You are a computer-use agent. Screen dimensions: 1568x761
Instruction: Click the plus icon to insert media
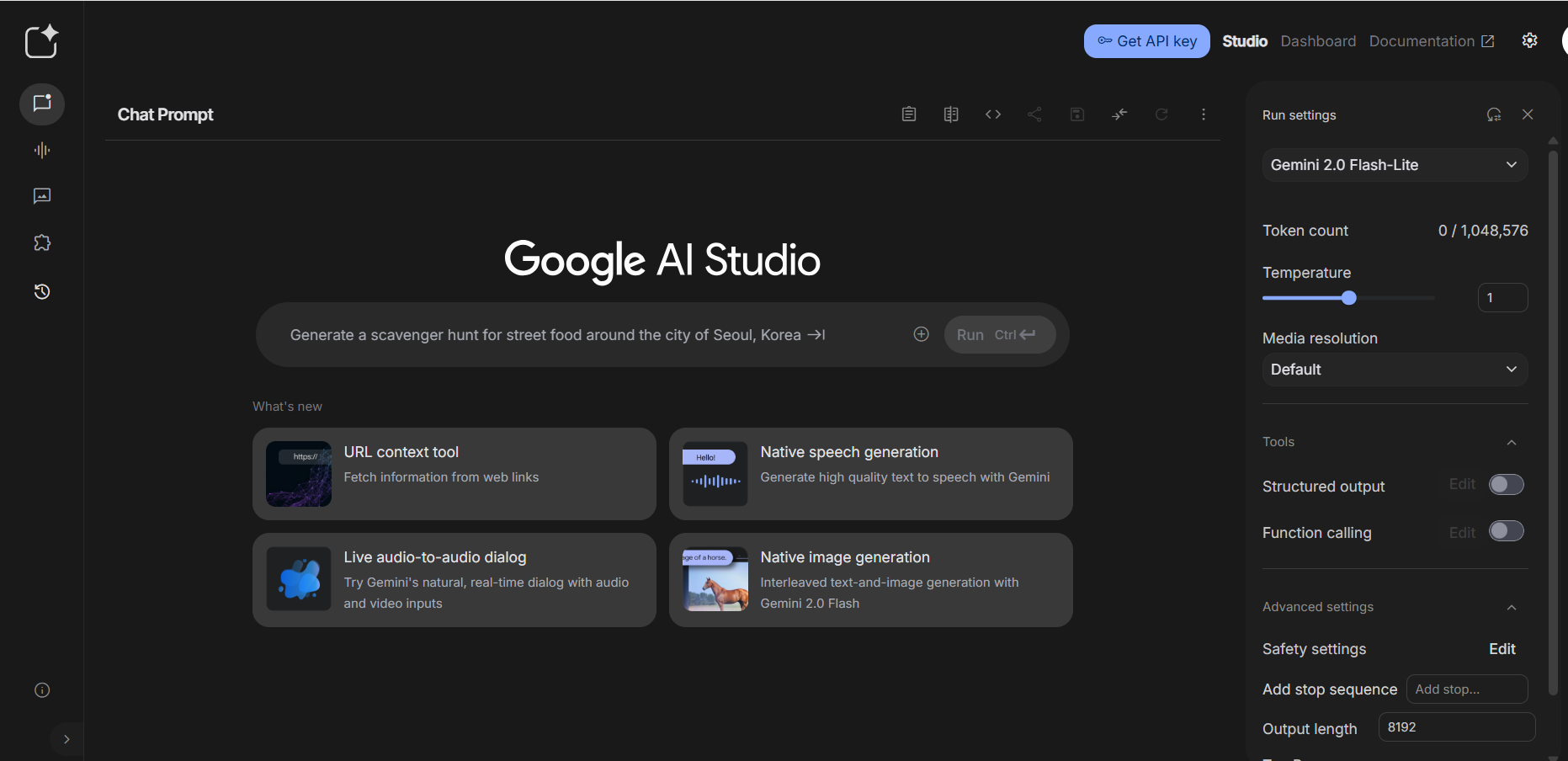pyautogui.click(x=922, y=334)
